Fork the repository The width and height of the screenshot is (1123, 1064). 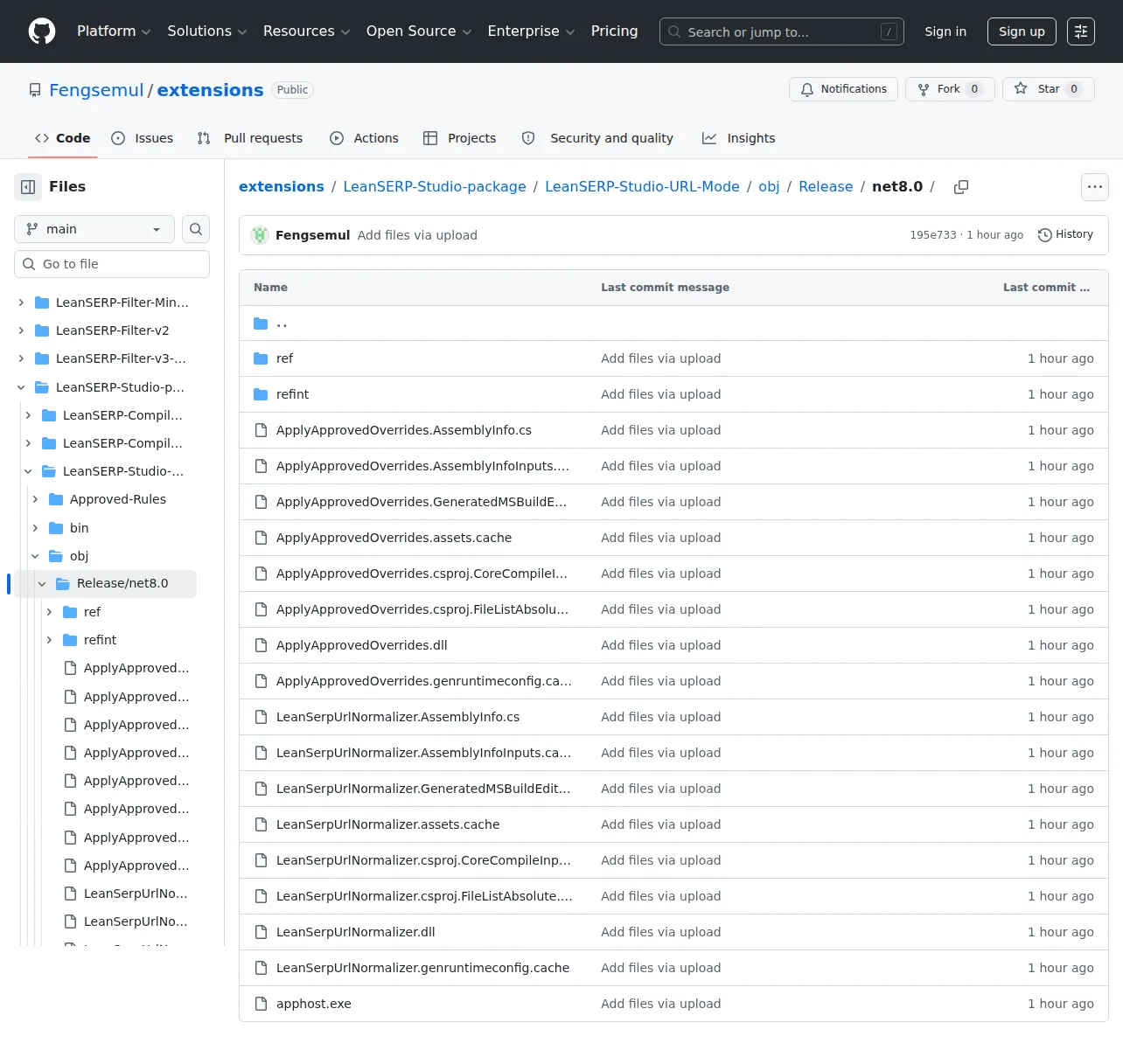(950, 89)
